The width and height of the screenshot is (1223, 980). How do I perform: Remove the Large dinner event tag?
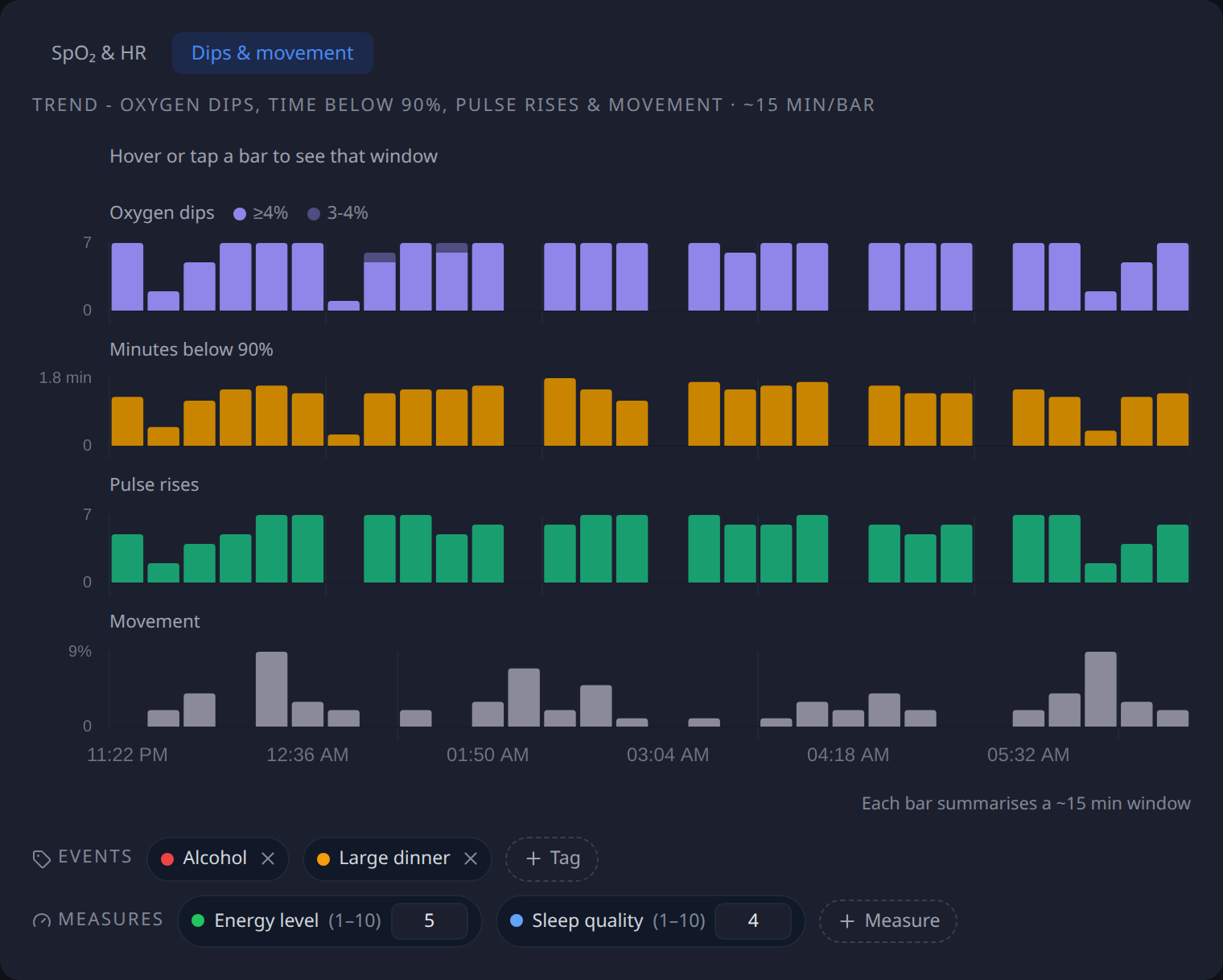pyautogui.click(x=471, y=859)
